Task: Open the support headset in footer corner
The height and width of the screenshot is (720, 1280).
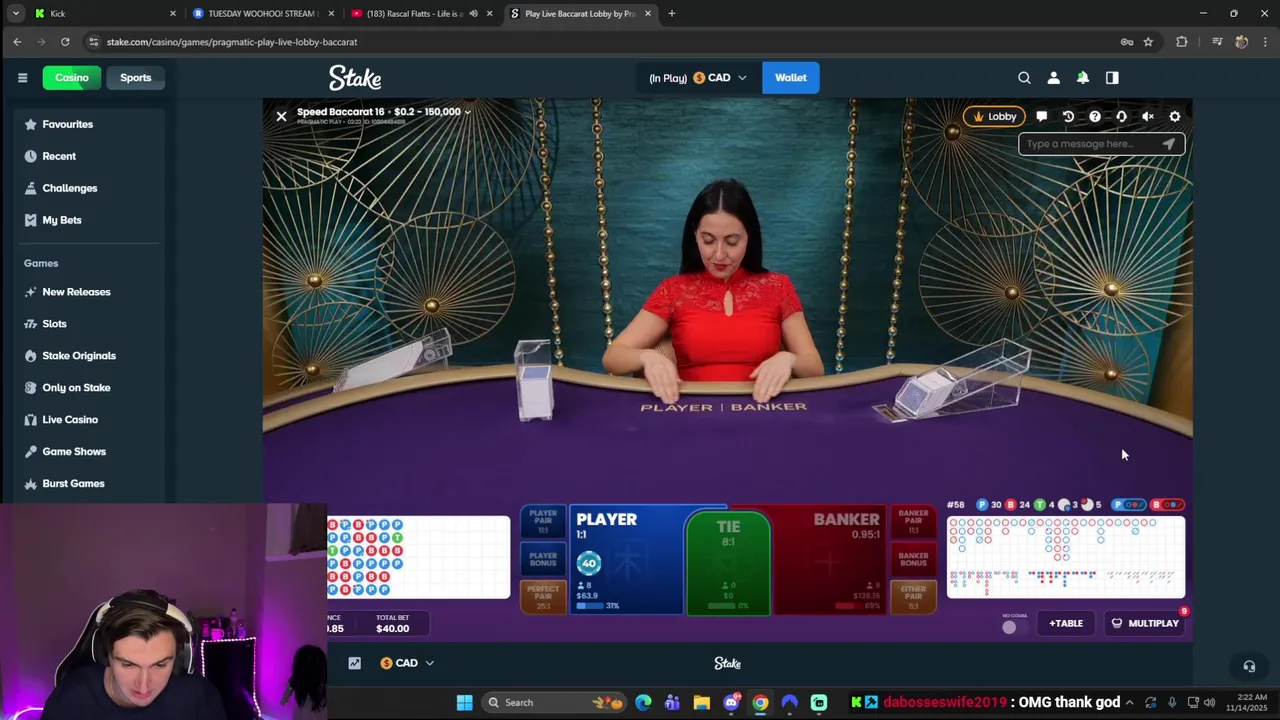Action: [x=1249, y=666]
